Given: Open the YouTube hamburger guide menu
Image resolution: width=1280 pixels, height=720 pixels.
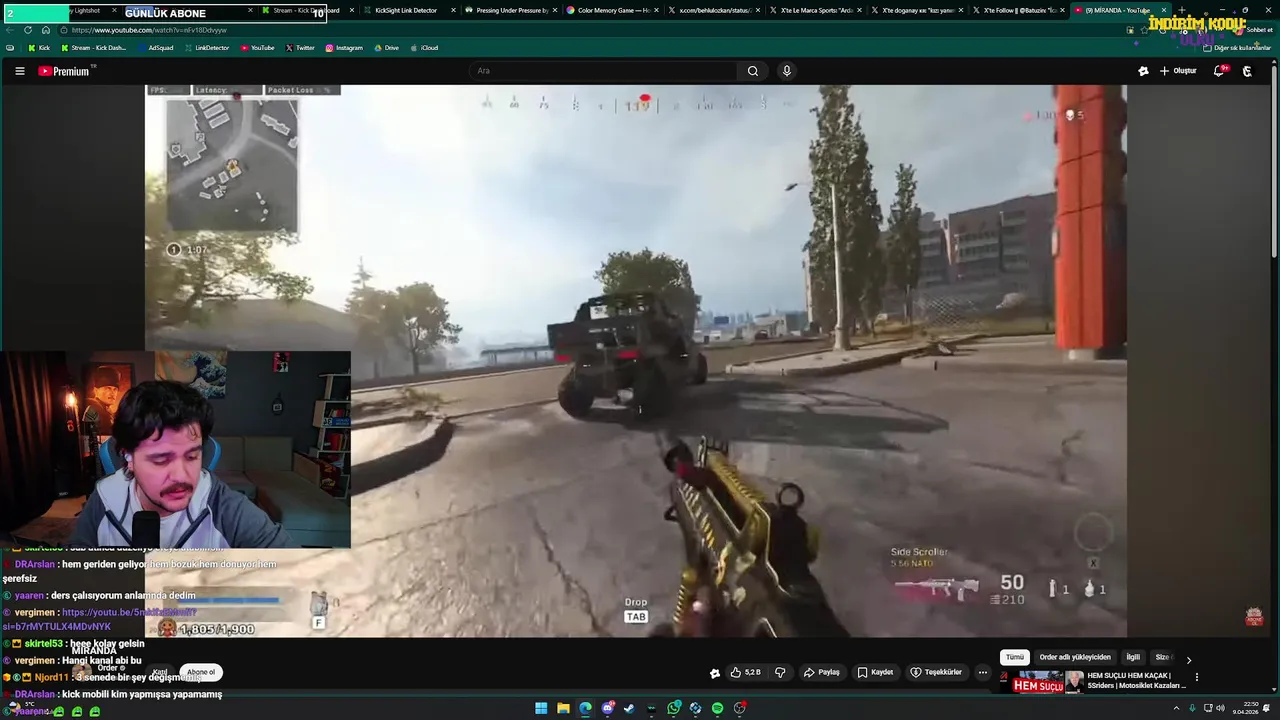Looking at the screenshot, I should pyautogui.click(x=19, y=71).
